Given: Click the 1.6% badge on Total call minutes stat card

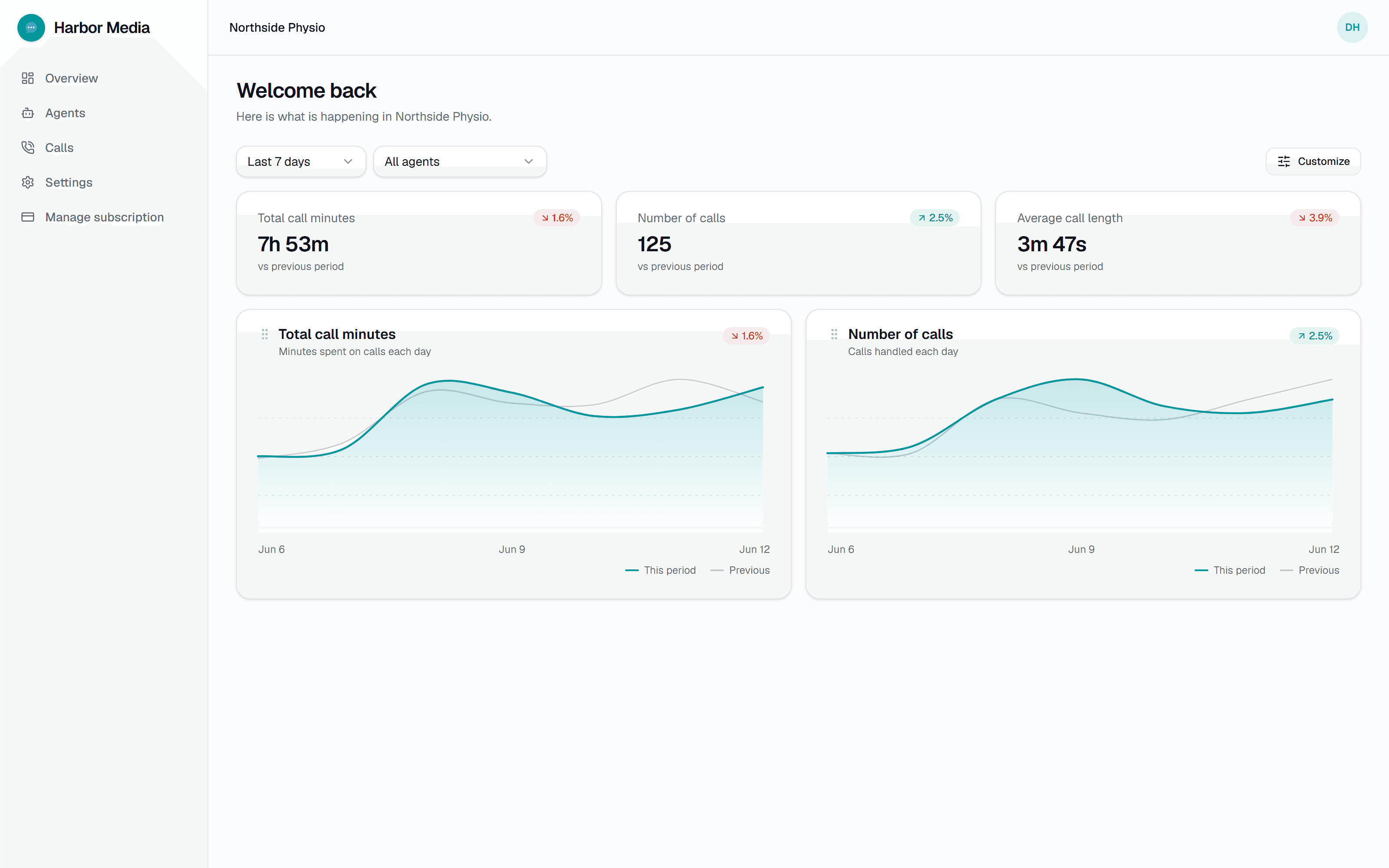Looking at the screenshot, I should (x=557, y=217).
